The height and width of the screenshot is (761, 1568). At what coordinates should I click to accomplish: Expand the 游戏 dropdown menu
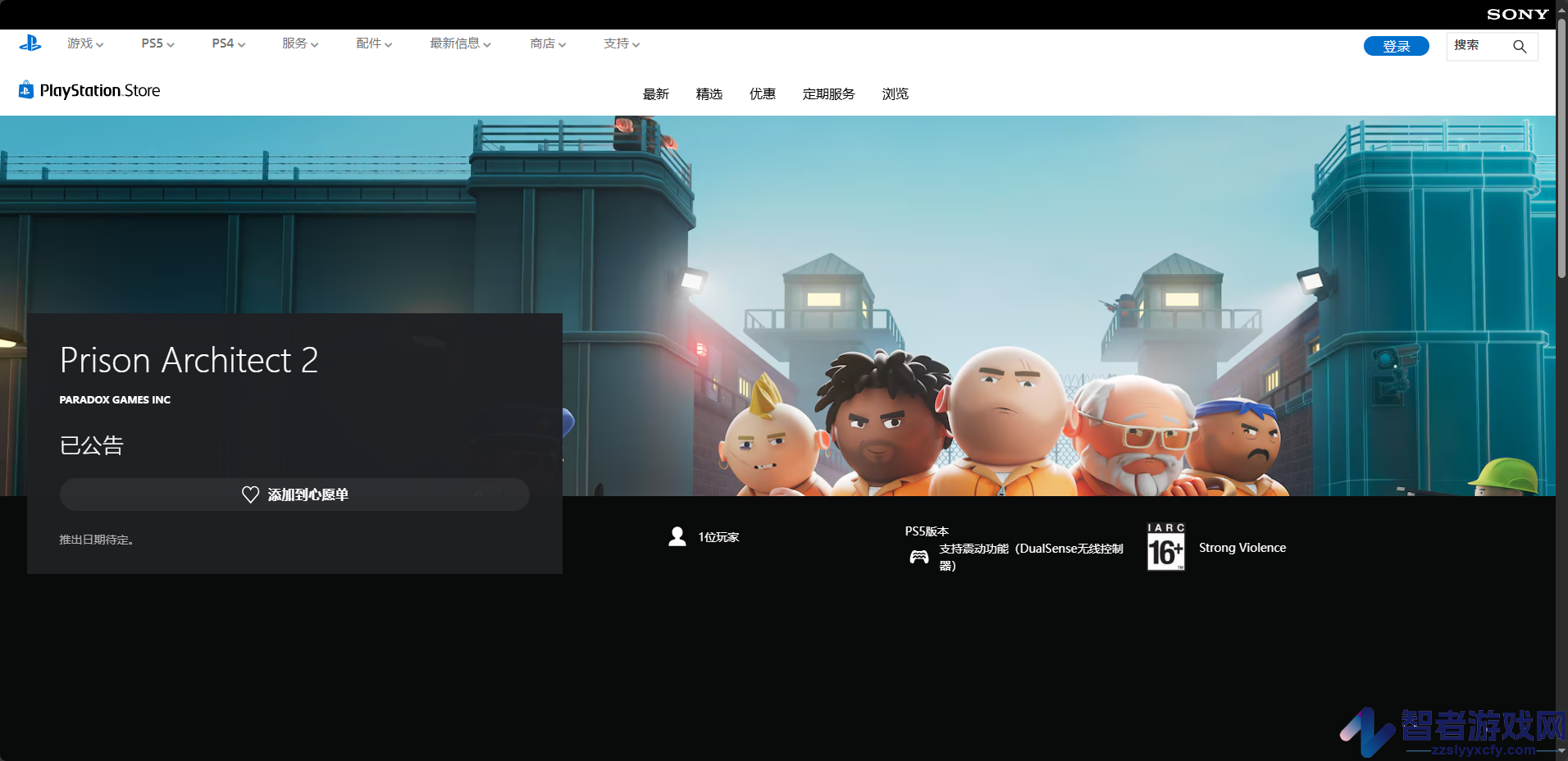pos(85,43)
